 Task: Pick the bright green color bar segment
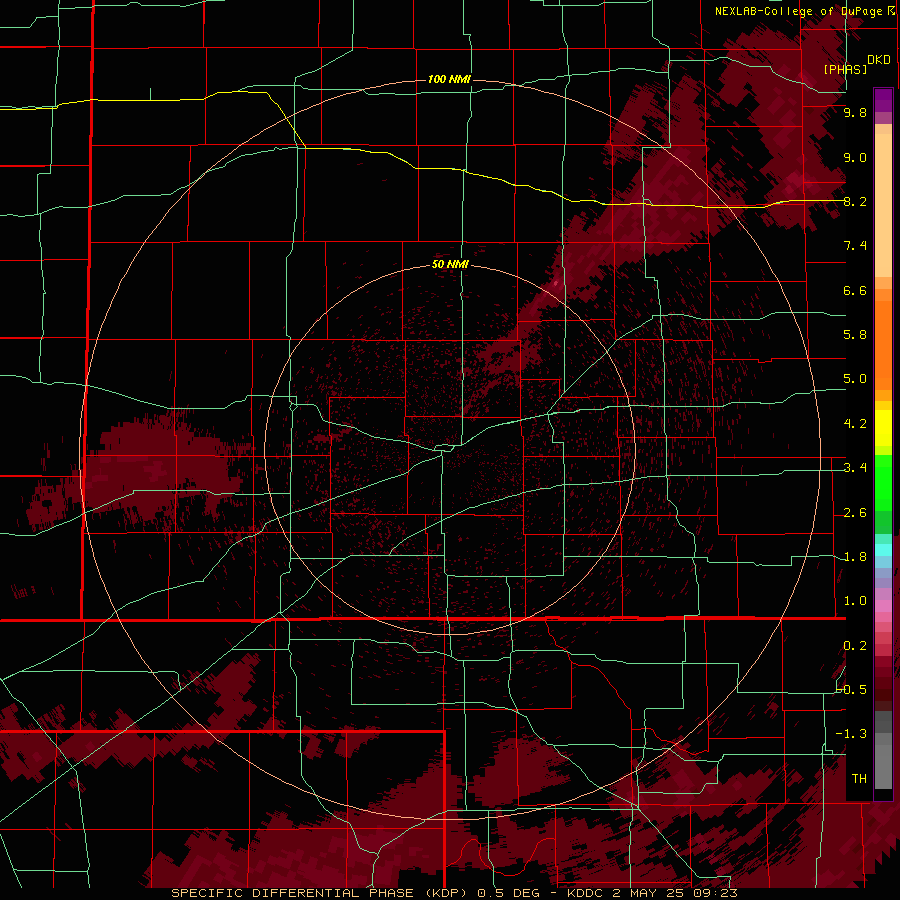[883, 483]
